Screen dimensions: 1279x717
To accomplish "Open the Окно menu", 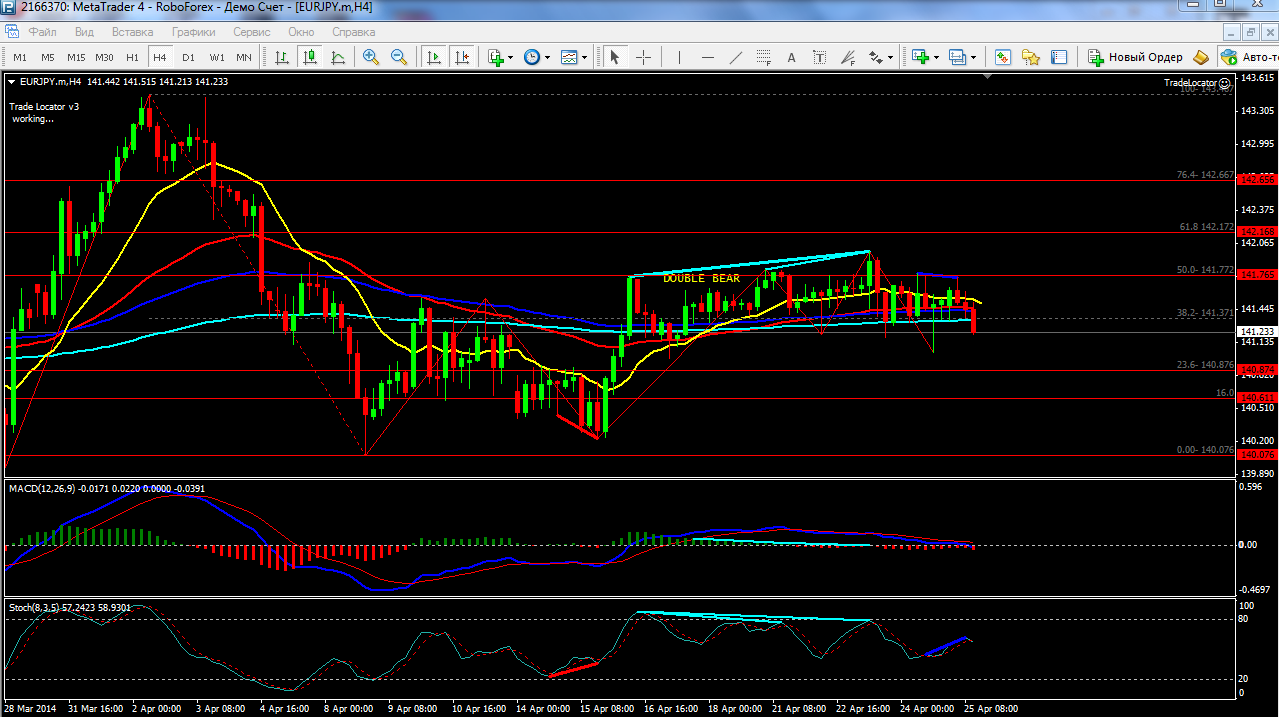I will click(301, 31).
